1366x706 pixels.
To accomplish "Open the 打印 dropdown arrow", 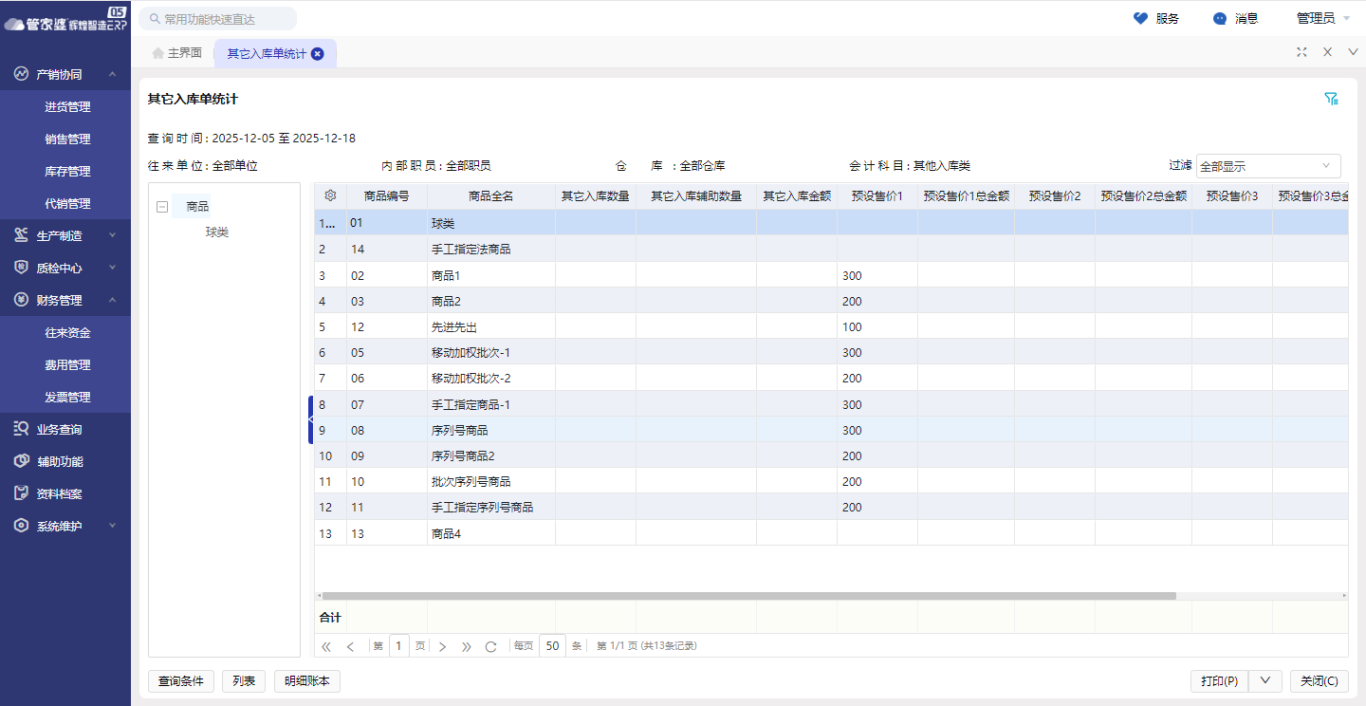I will pos(1265,681).
